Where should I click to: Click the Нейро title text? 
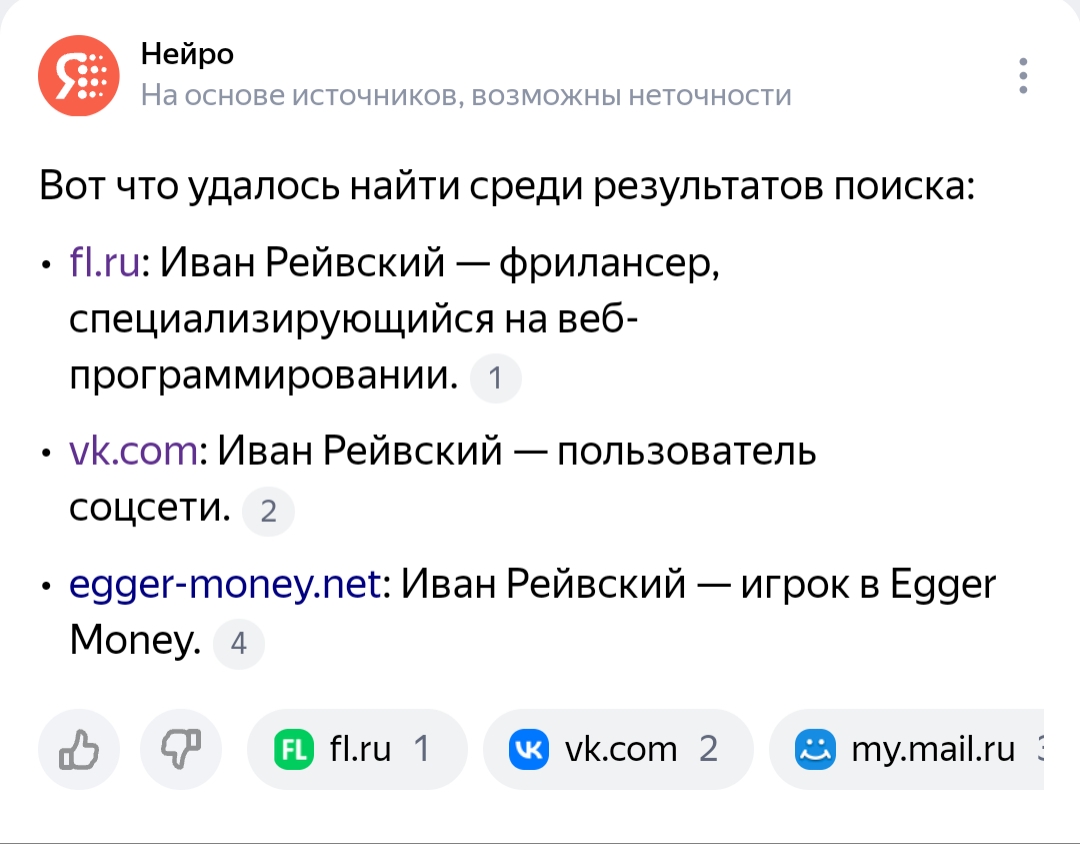(x=187, y=53)
